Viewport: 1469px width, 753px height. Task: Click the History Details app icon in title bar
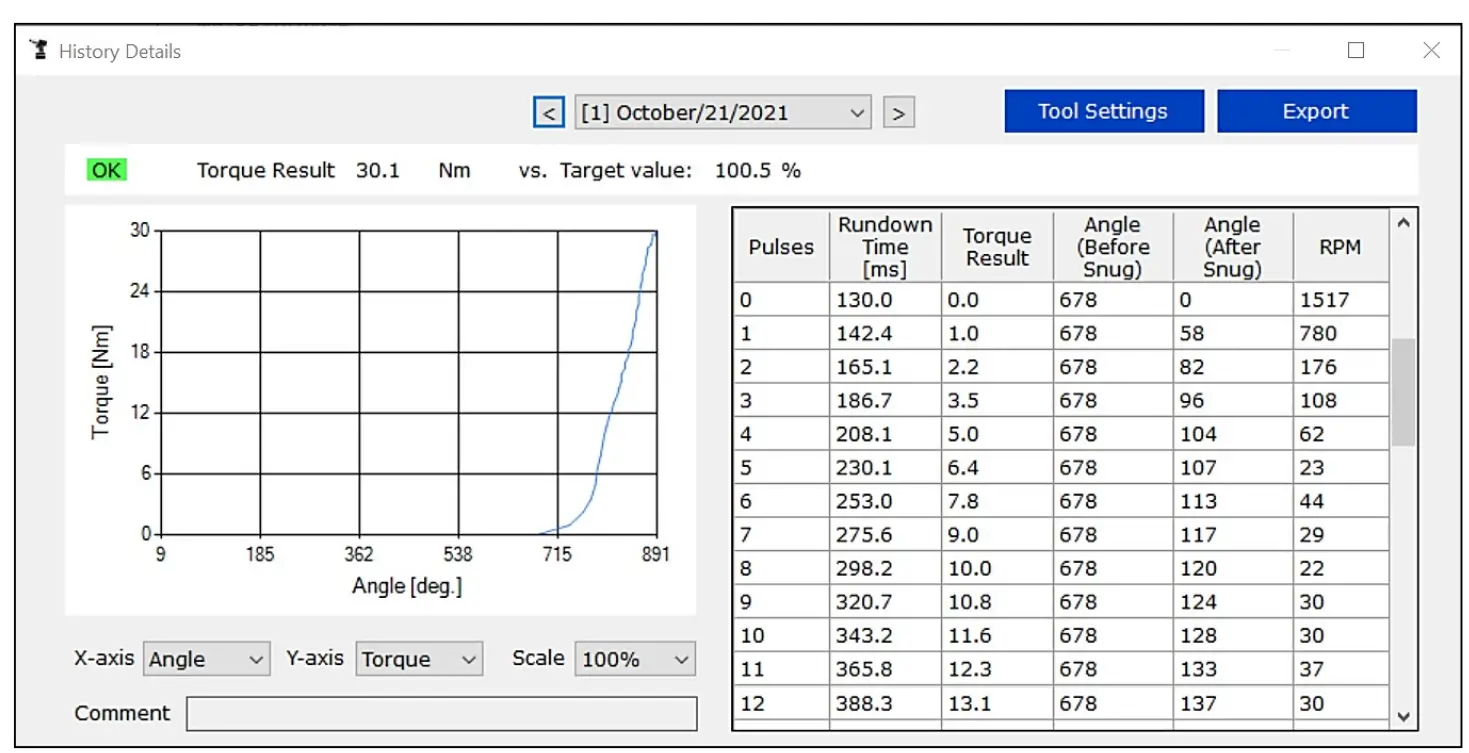pyautogui.click(x=39, y=50)
